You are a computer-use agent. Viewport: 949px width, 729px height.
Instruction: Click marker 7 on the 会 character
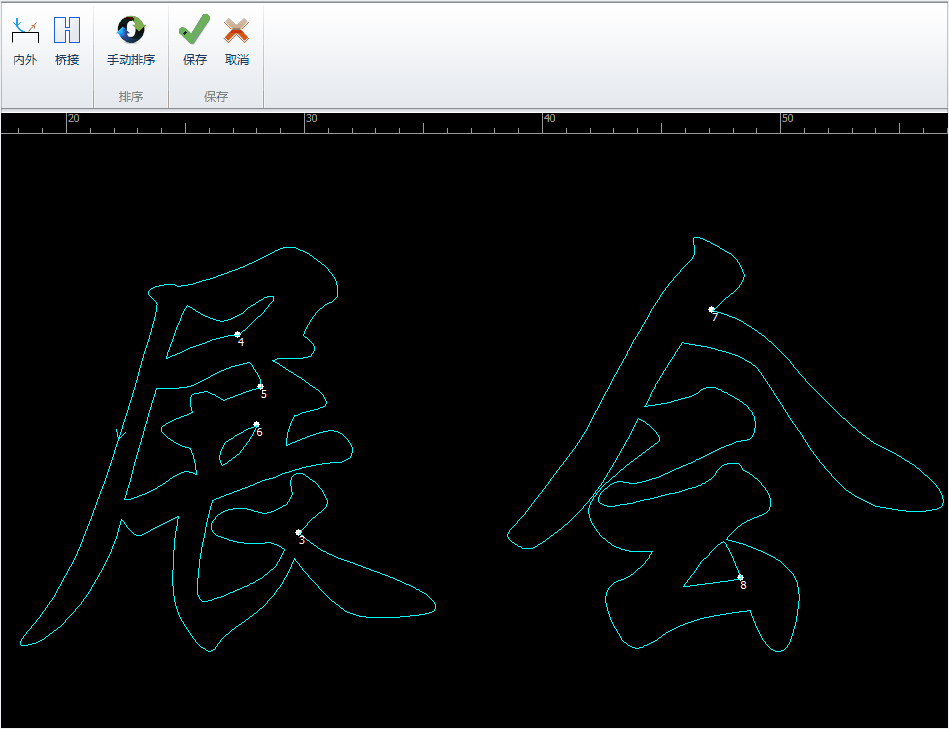pos(711,309)
